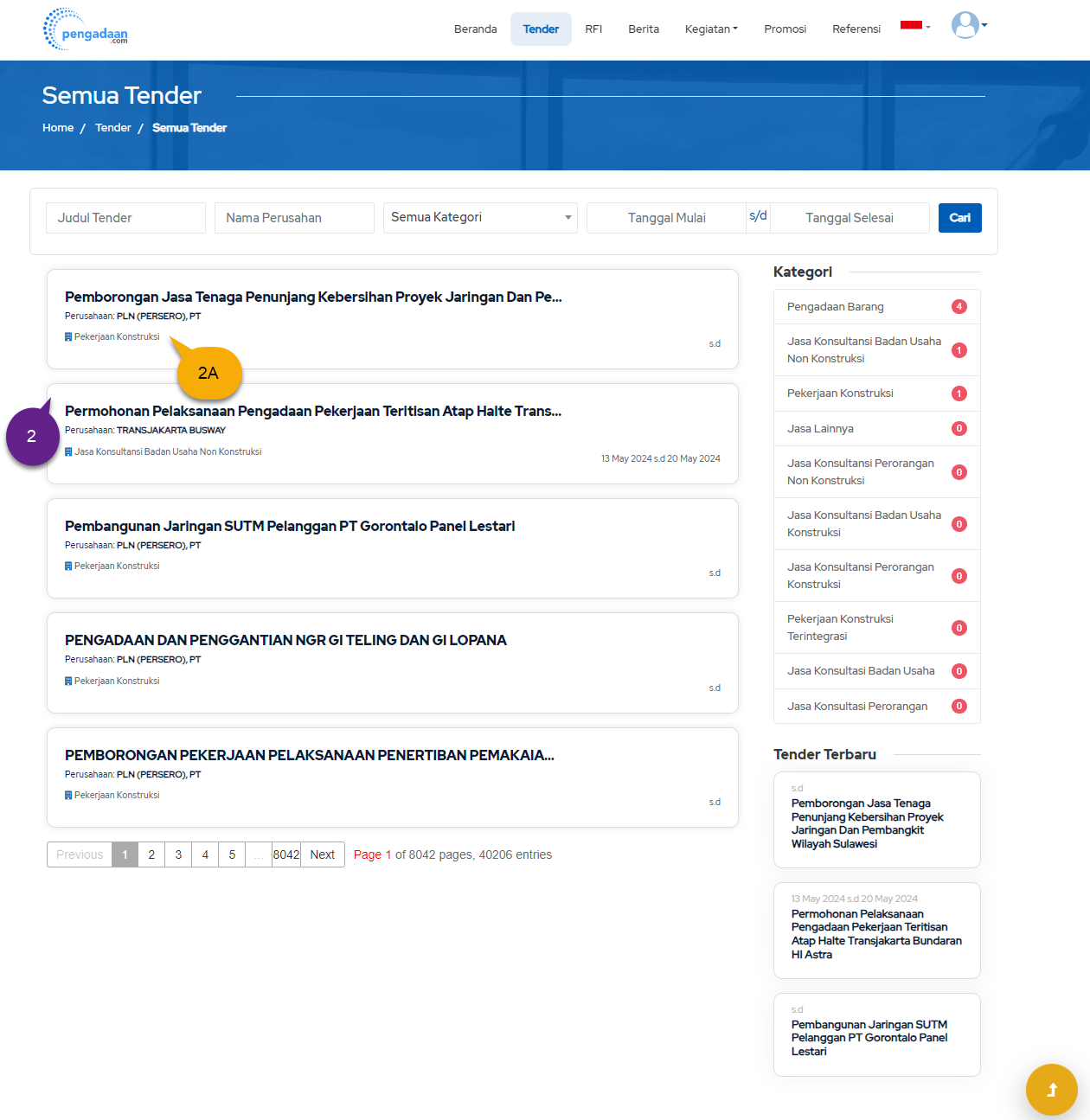This screenshot has width=1090, height=1120.
Task: Click company name TRANSJAKARTA BUSWAY
Action: click(171, 431)
